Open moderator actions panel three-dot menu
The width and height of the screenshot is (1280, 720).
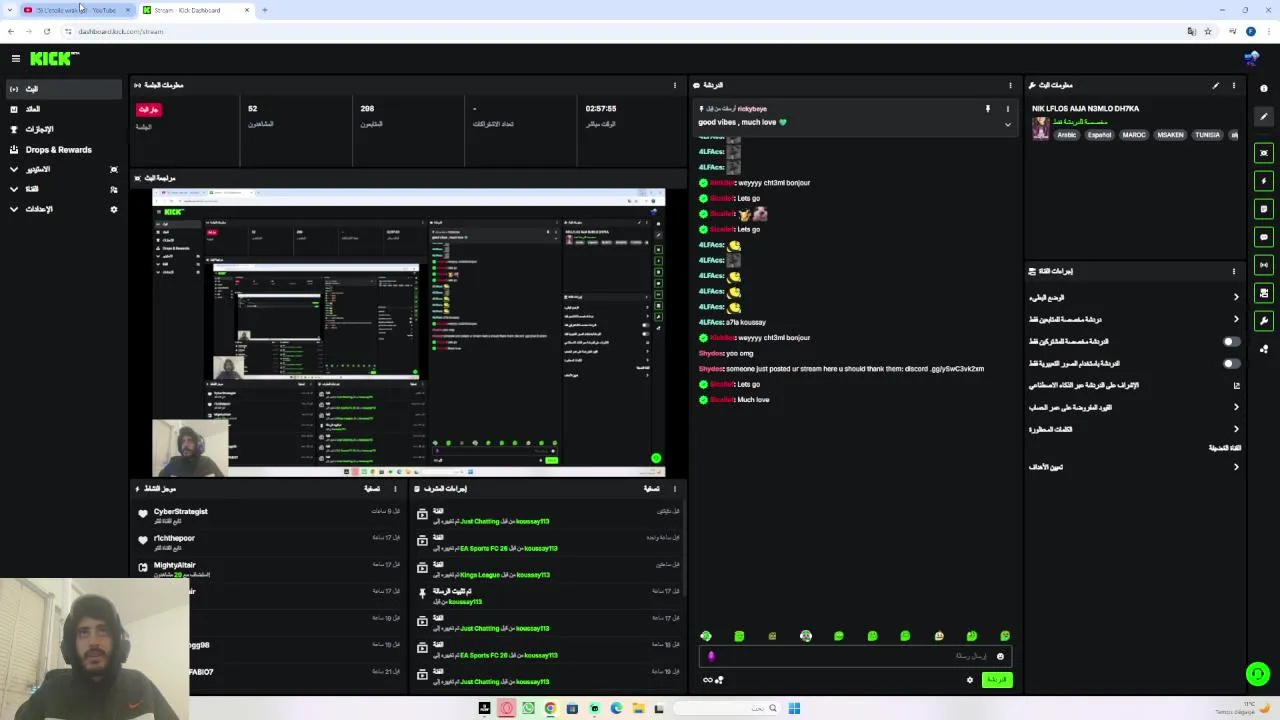click(x=675, y=489)
